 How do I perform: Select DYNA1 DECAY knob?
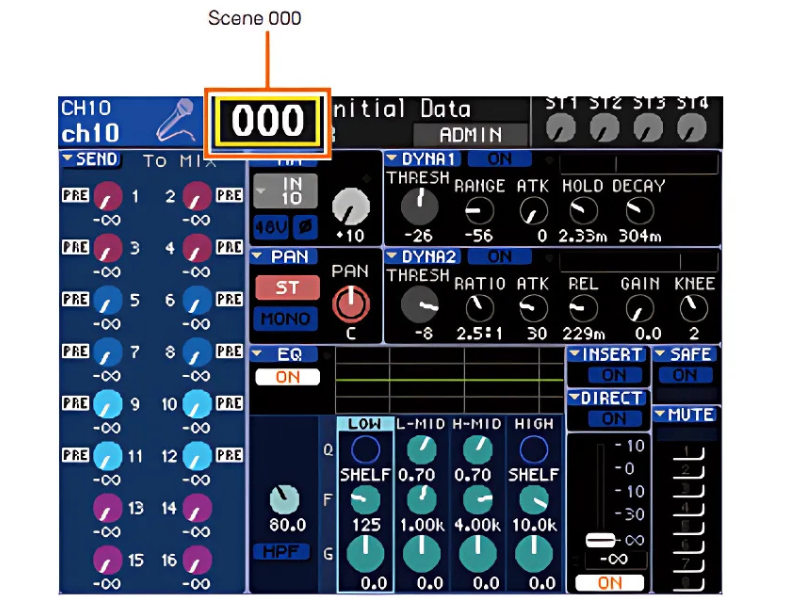(639, 211)
